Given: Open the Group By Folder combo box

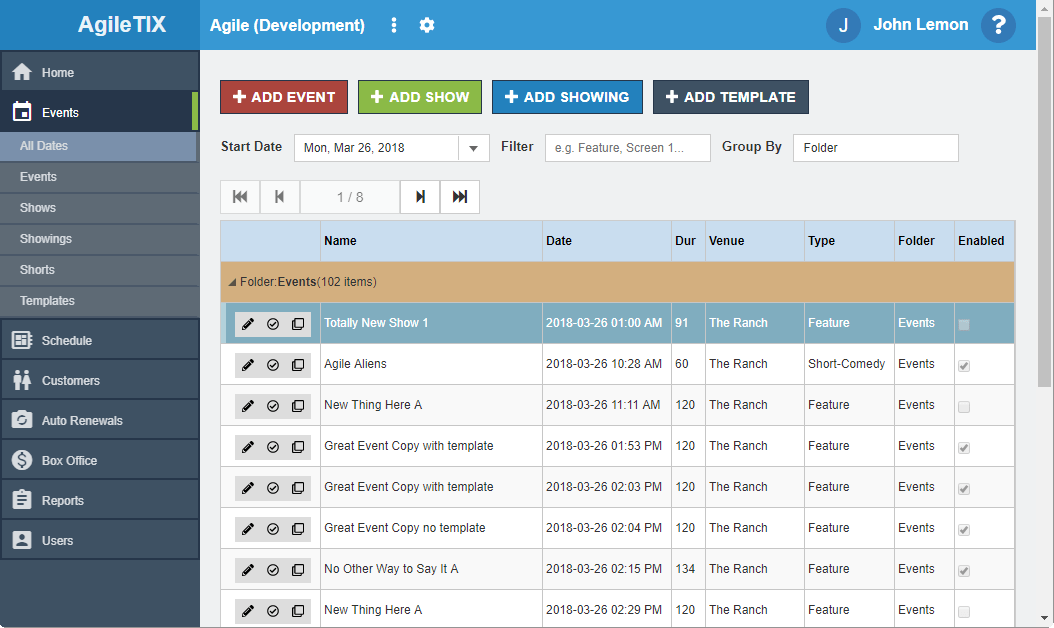Looking at the screenshot, I should pos(875,148).
